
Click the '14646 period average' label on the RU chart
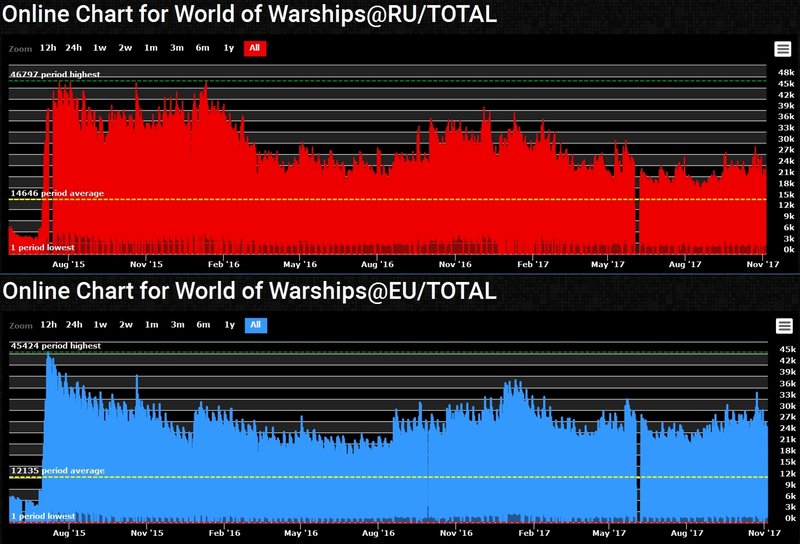57,193
